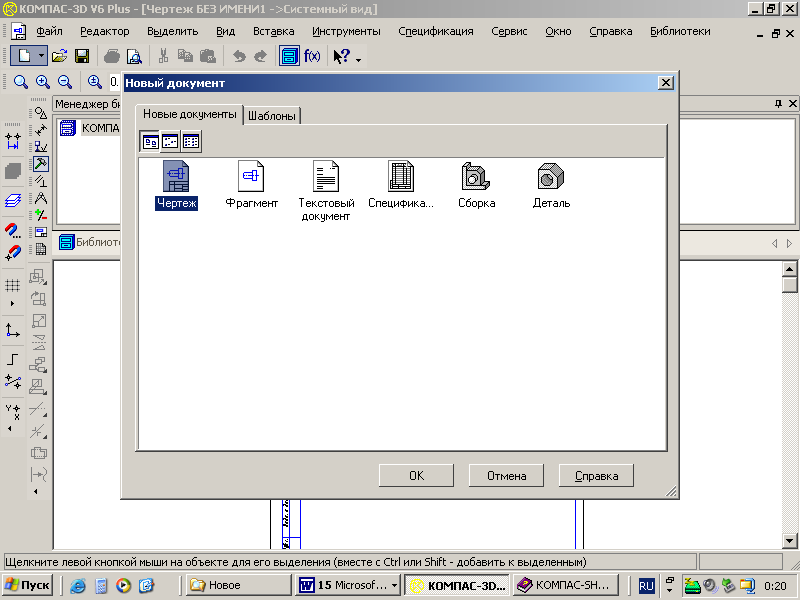Choose the Спецификация document icon
The image size is (800, 600).
[x=401, y=185]
